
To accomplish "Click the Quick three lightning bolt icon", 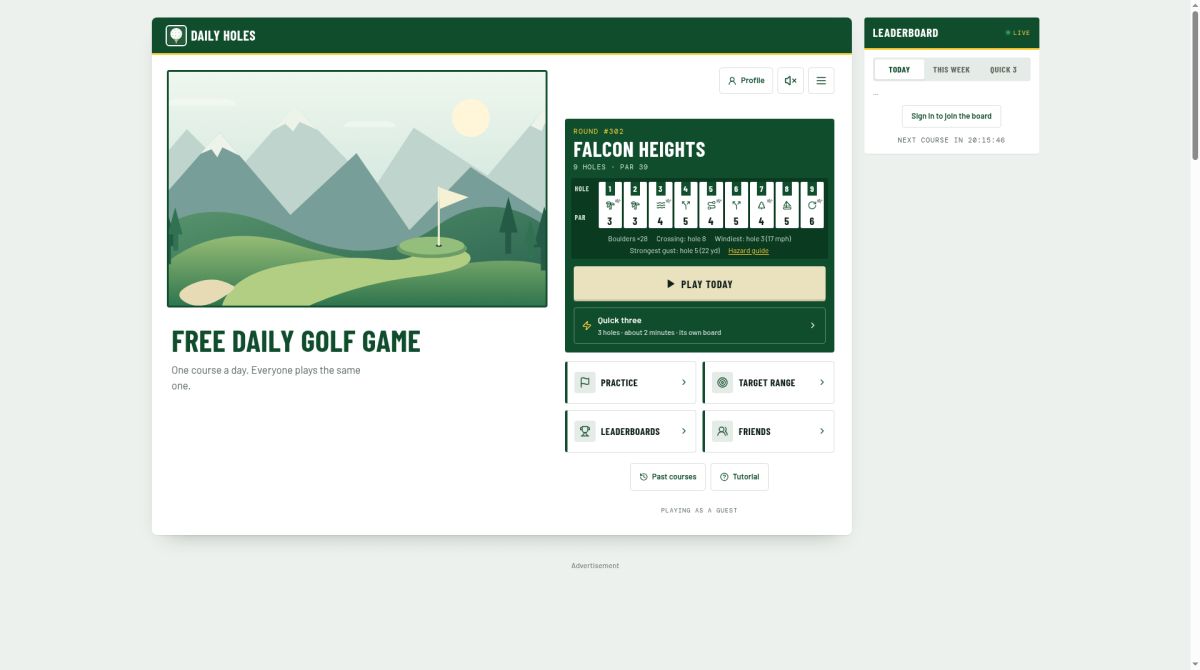I will pyautogui.click(x=587, y=326).
